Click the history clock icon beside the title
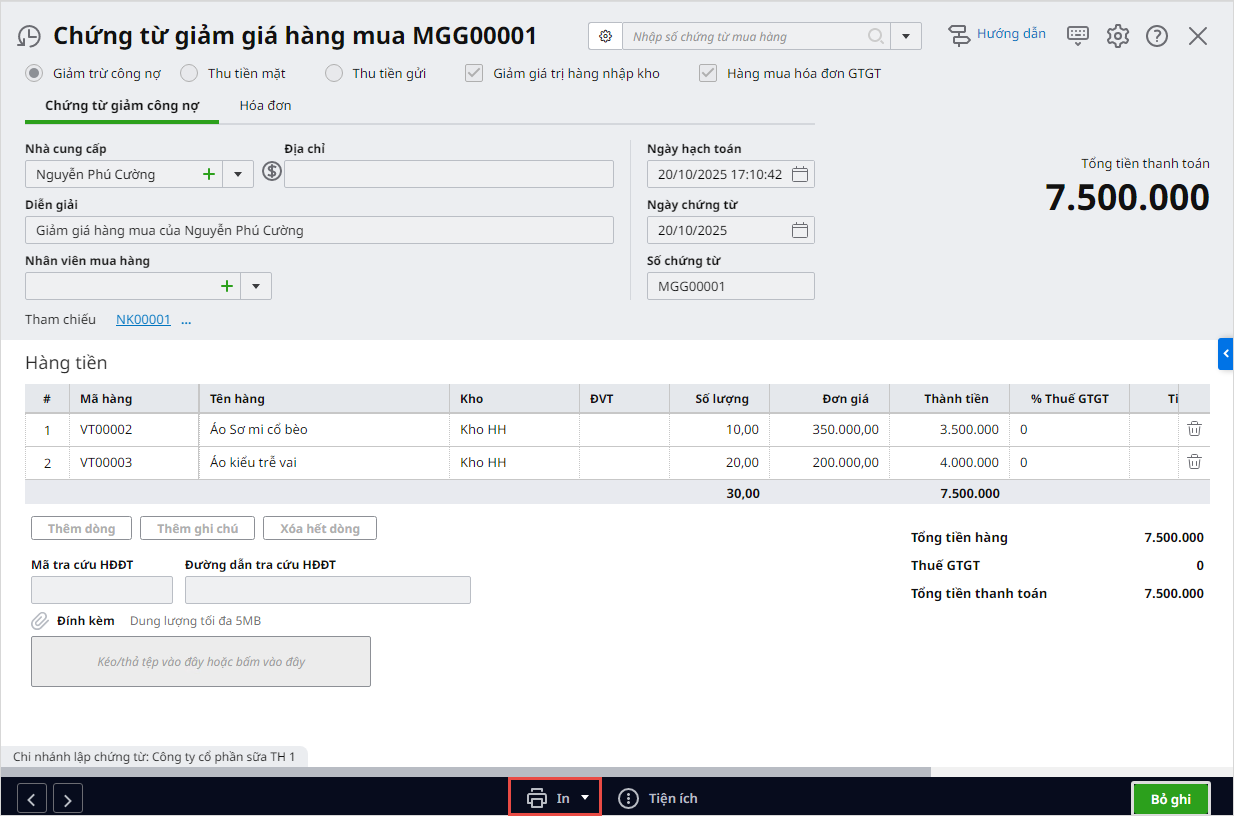 coord(29,37)
